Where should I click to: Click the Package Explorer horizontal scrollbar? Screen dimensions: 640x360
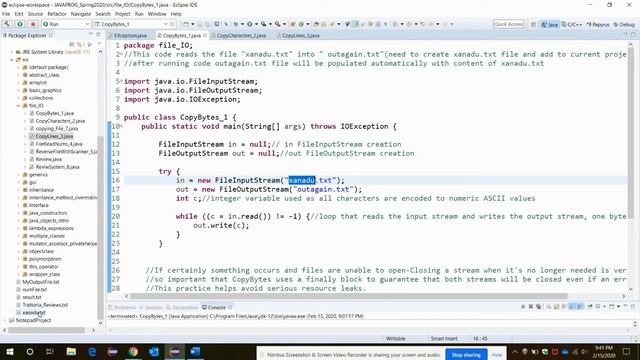(x=47, y=330)
